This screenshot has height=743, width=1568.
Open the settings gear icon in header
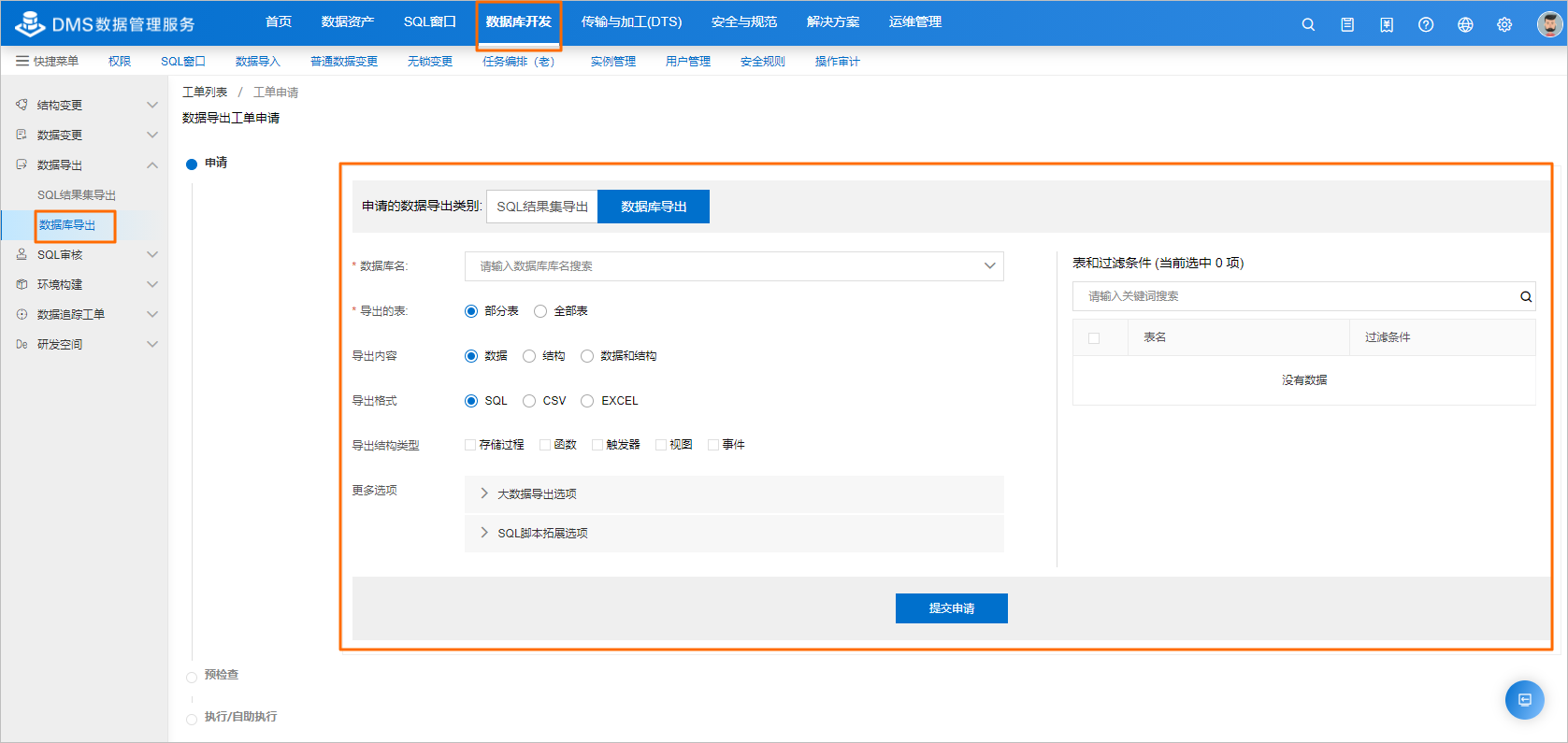(1504, 25)
